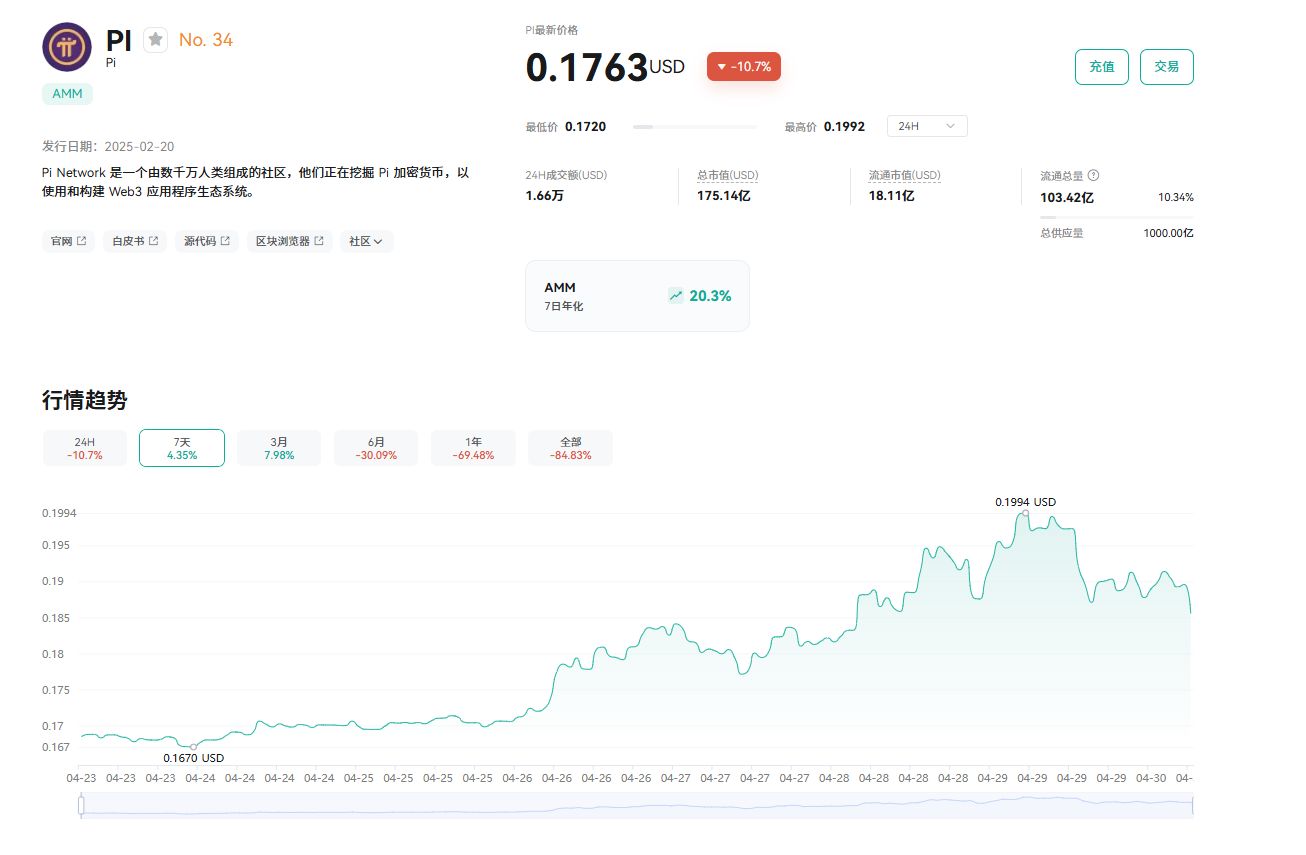Click the 0.1992 highest price value
The width and height of the screenshot is (1306, 855).
(845, 127)
